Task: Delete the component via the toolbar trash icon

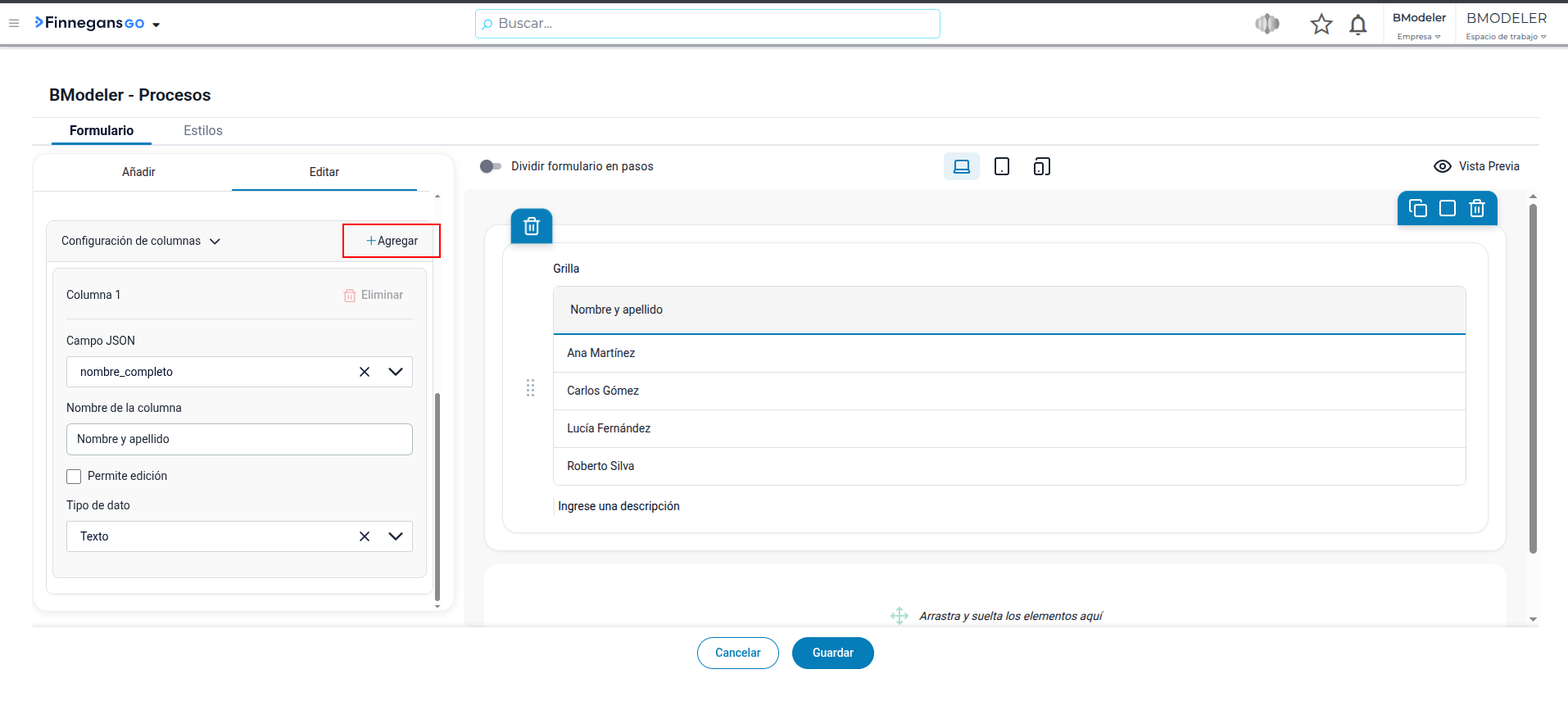Action: [x=1477, y=208]
